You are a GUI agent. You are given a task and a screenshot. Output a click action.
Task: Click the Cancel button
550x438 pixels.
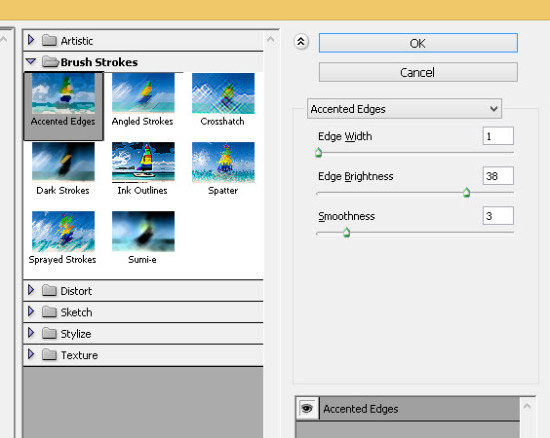(x=418, y=73)
